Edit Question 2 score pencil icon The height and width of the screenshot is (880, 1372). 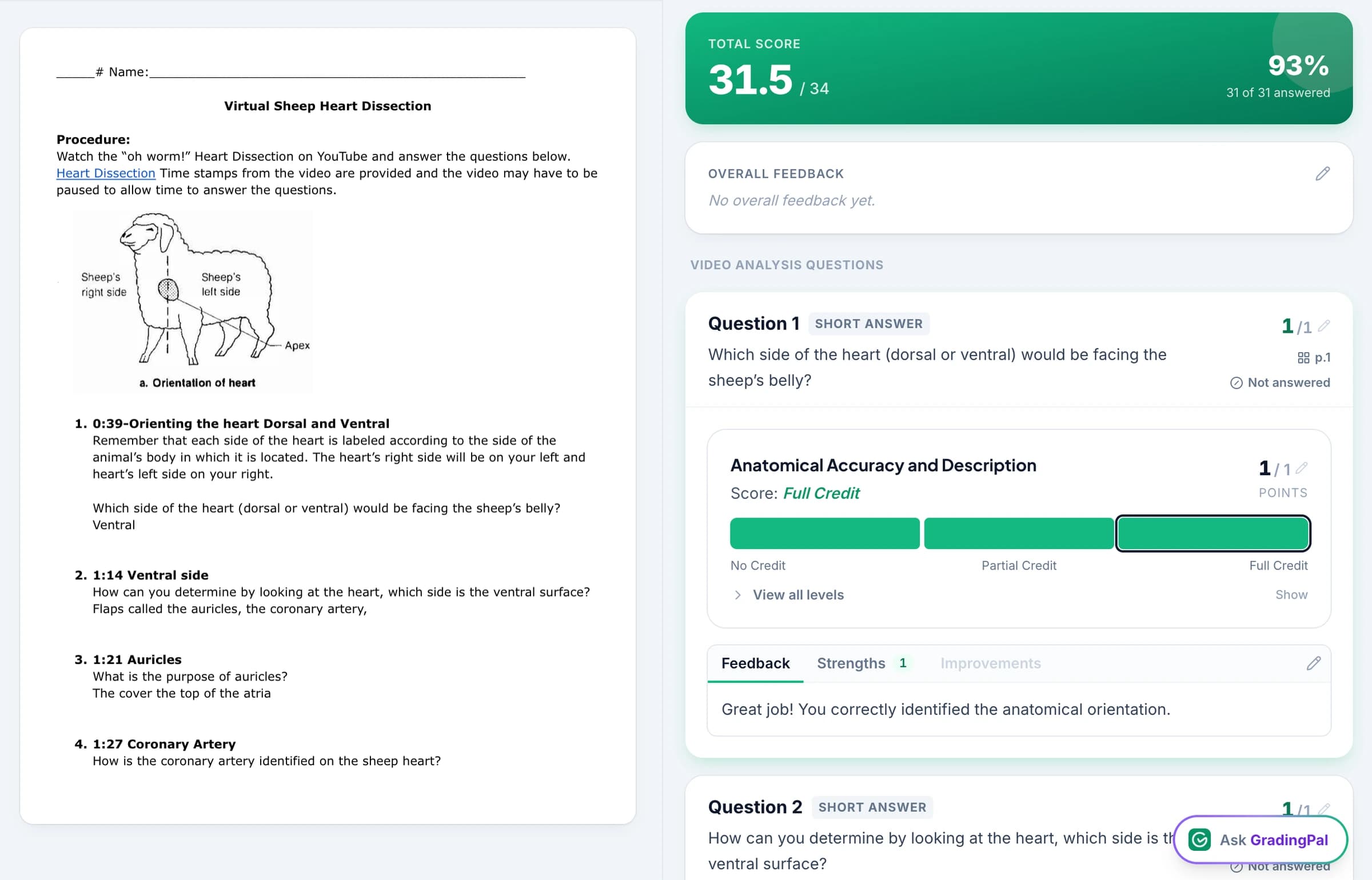[1324, 809]
